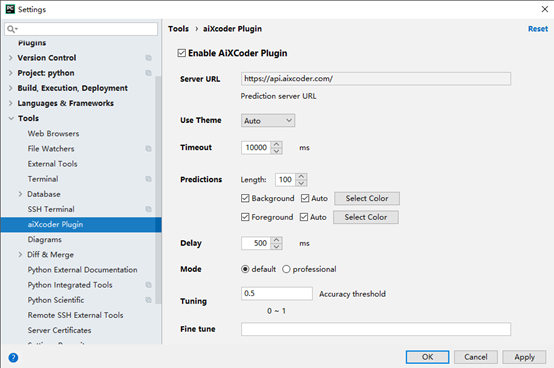The image size is (554, 368).
Task: Expand the Database tree node
Action: pyautogui.click(x=20, y=194)
